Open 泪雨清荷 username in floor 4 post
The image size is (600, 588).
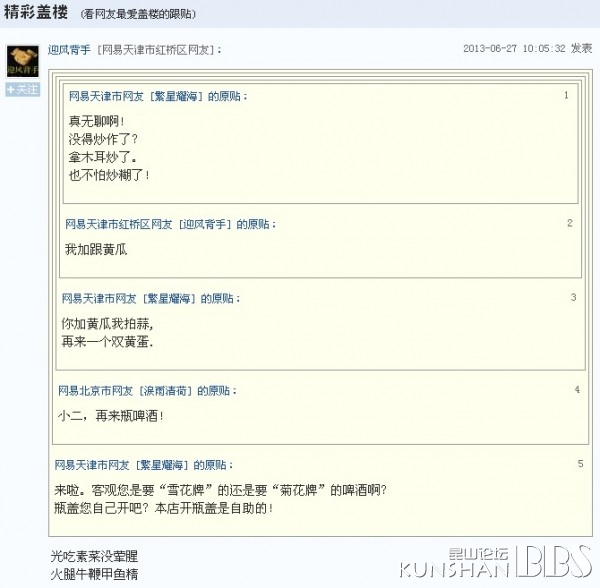[x=165, y=391]
